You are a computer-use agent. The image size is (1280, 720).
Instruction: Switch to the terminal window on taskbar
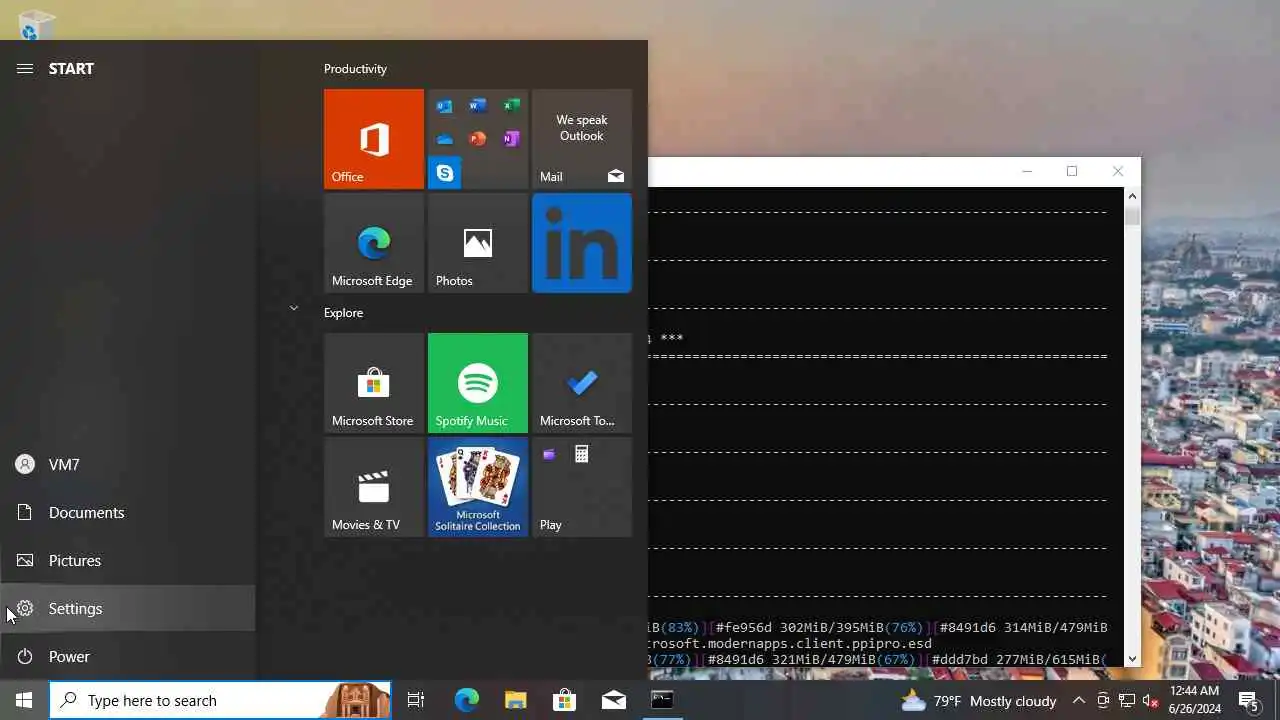pos(662,700)
